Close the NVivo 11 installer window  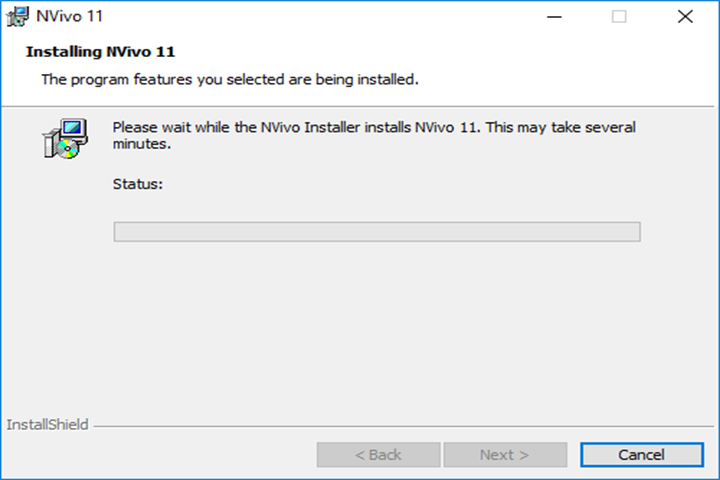tap(685, 17)
